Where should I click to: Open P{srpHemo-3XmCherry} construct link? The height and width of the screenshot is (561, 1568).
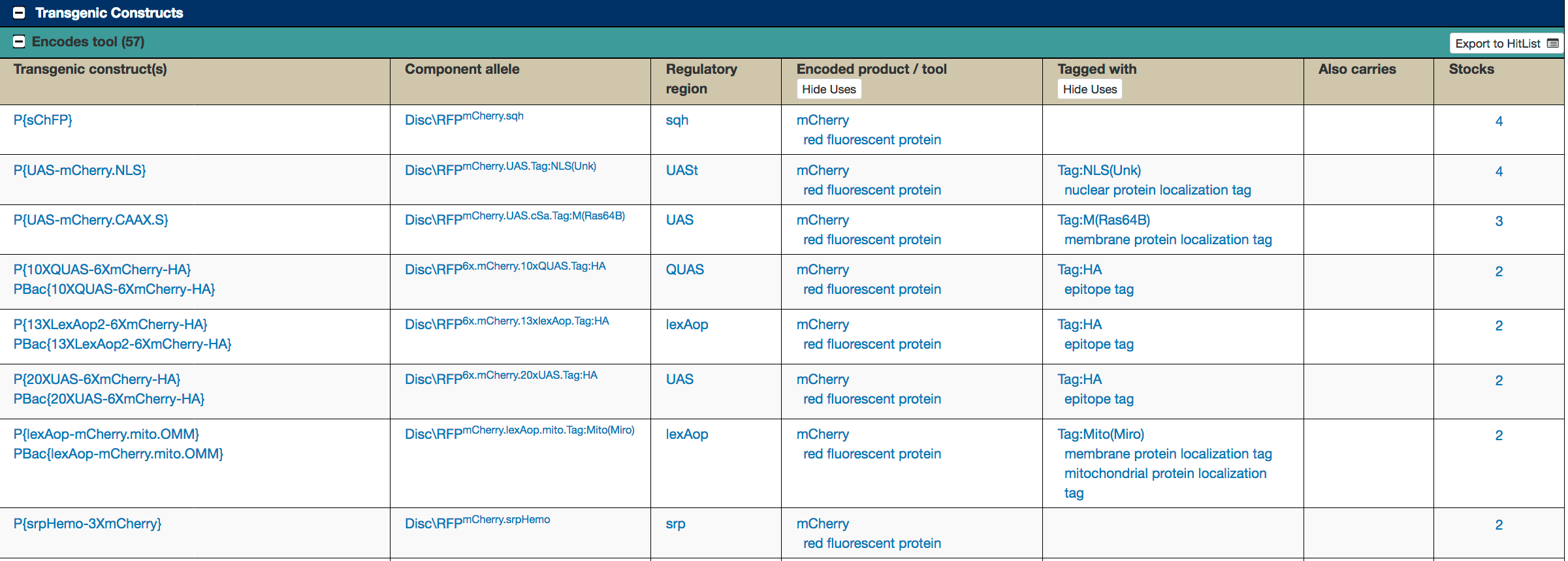(88, 524)
